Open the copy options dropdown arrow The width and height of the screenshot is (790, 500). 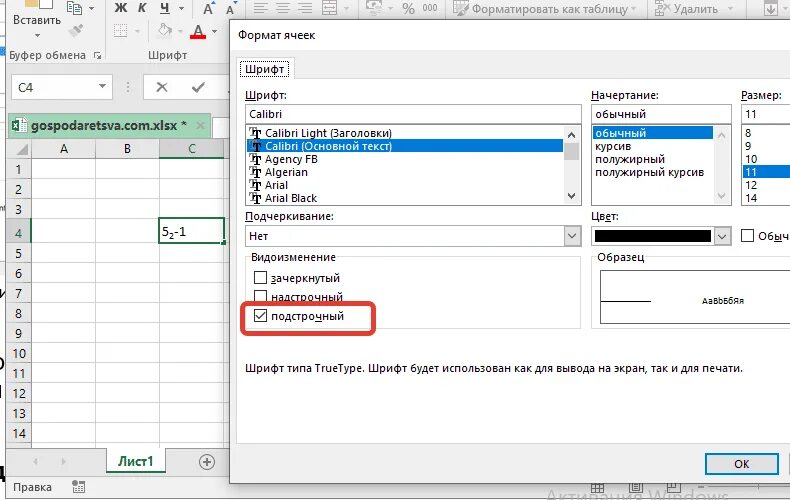pyautogui.click(x=91, y=9)
